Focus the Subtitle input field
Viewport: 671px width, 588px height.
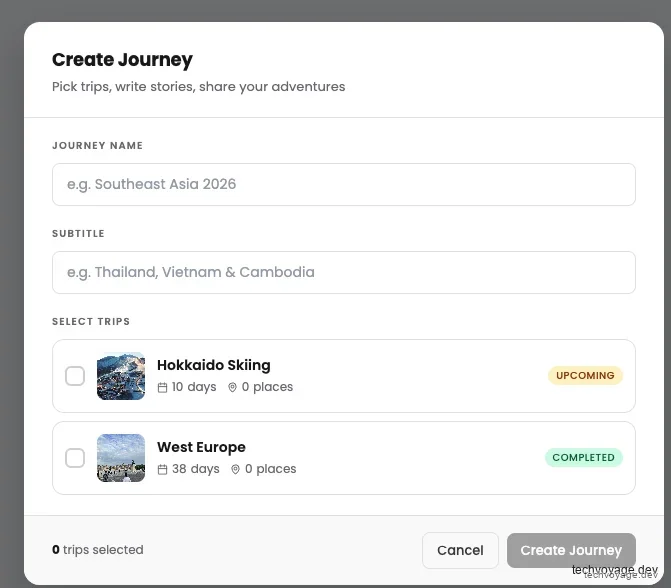(x=344, y=273)
